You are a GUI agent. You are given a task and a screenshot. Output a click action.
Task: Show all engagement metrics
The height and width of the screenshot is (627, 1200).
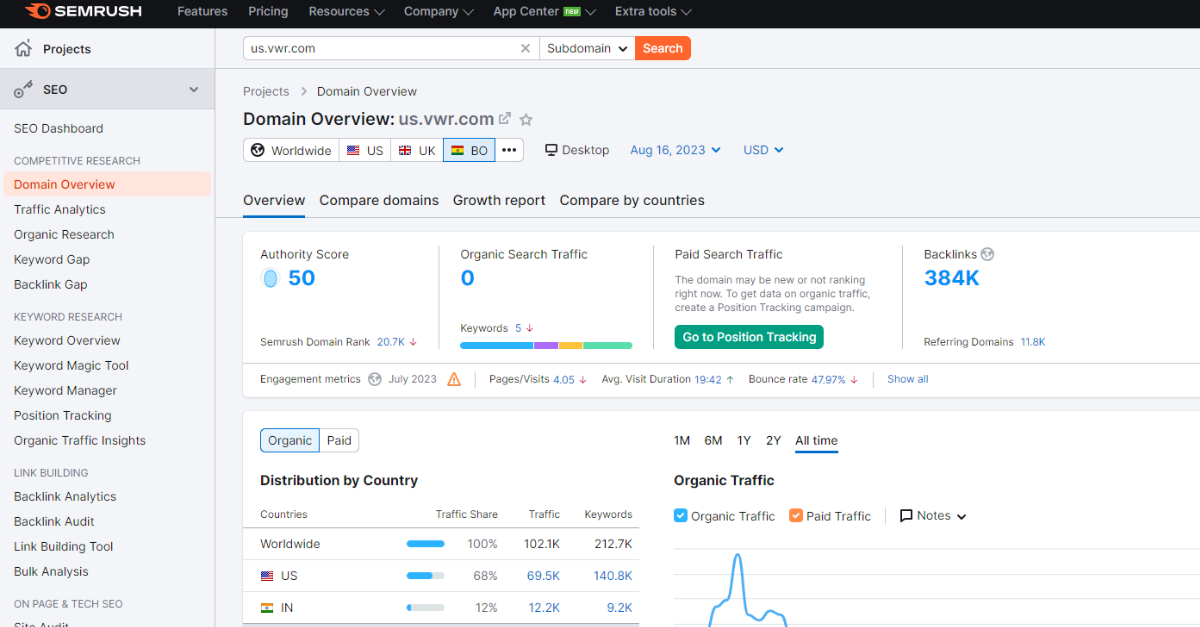907,379
